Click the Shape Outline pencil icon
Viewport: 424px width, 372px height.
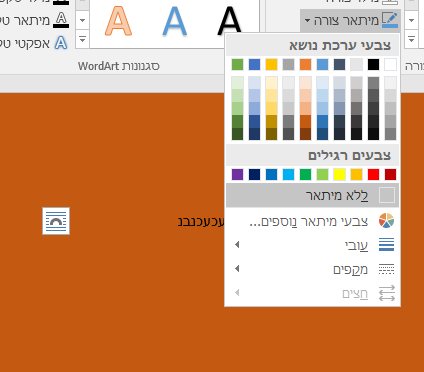pyautogui.click(x=390, y=20)
